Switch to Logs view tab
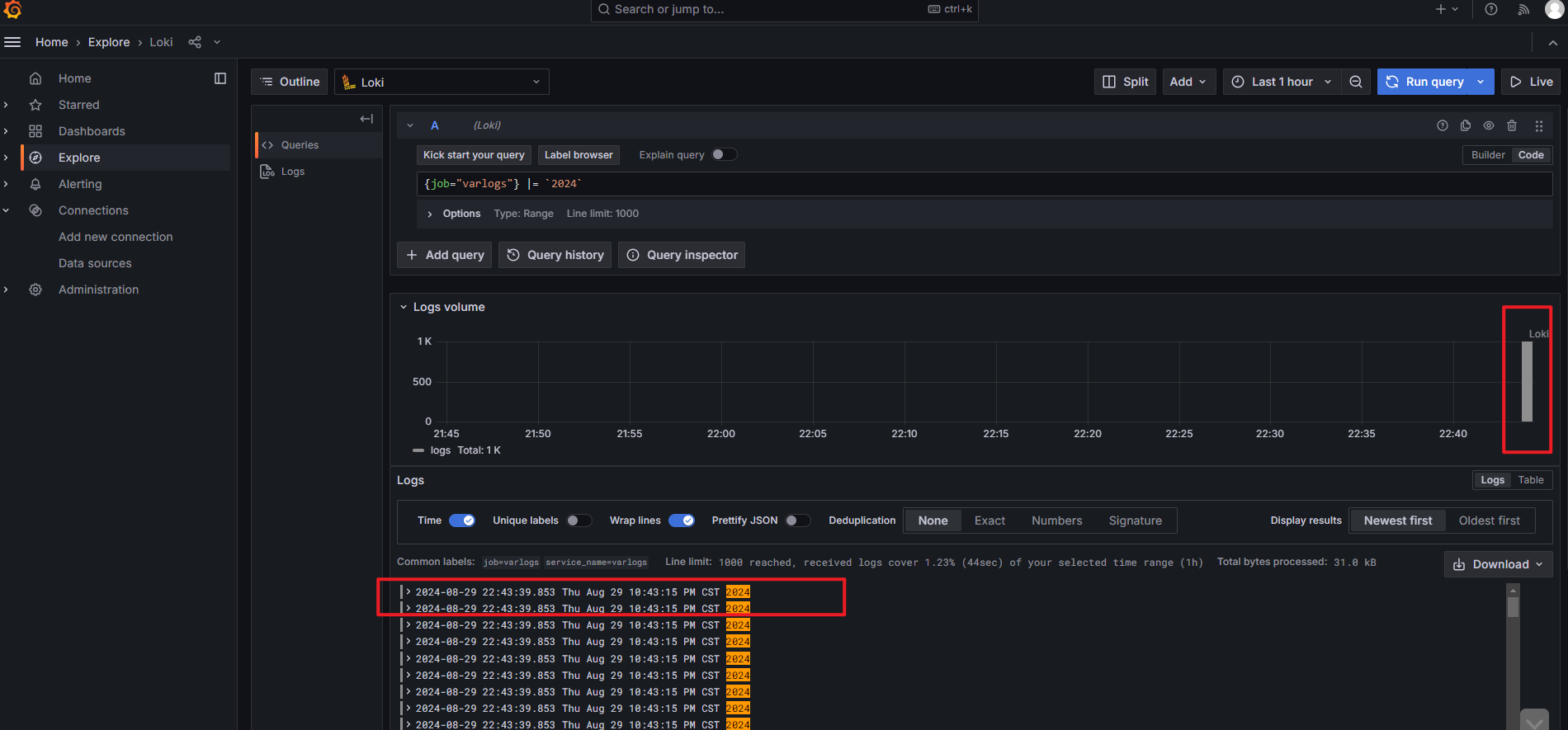Viewport: 1568px width, 730px height. 1492,480
